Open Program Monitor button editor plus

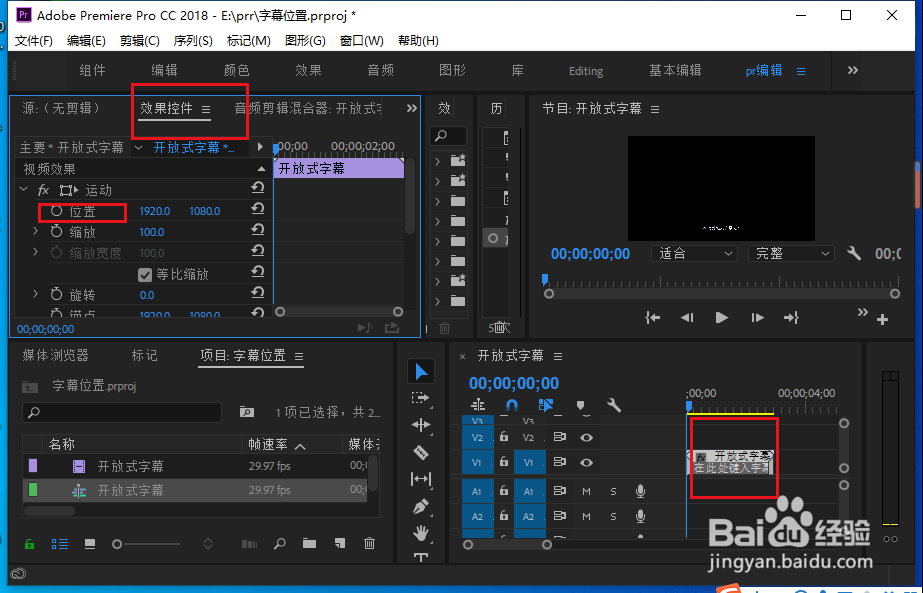(882, 320)
